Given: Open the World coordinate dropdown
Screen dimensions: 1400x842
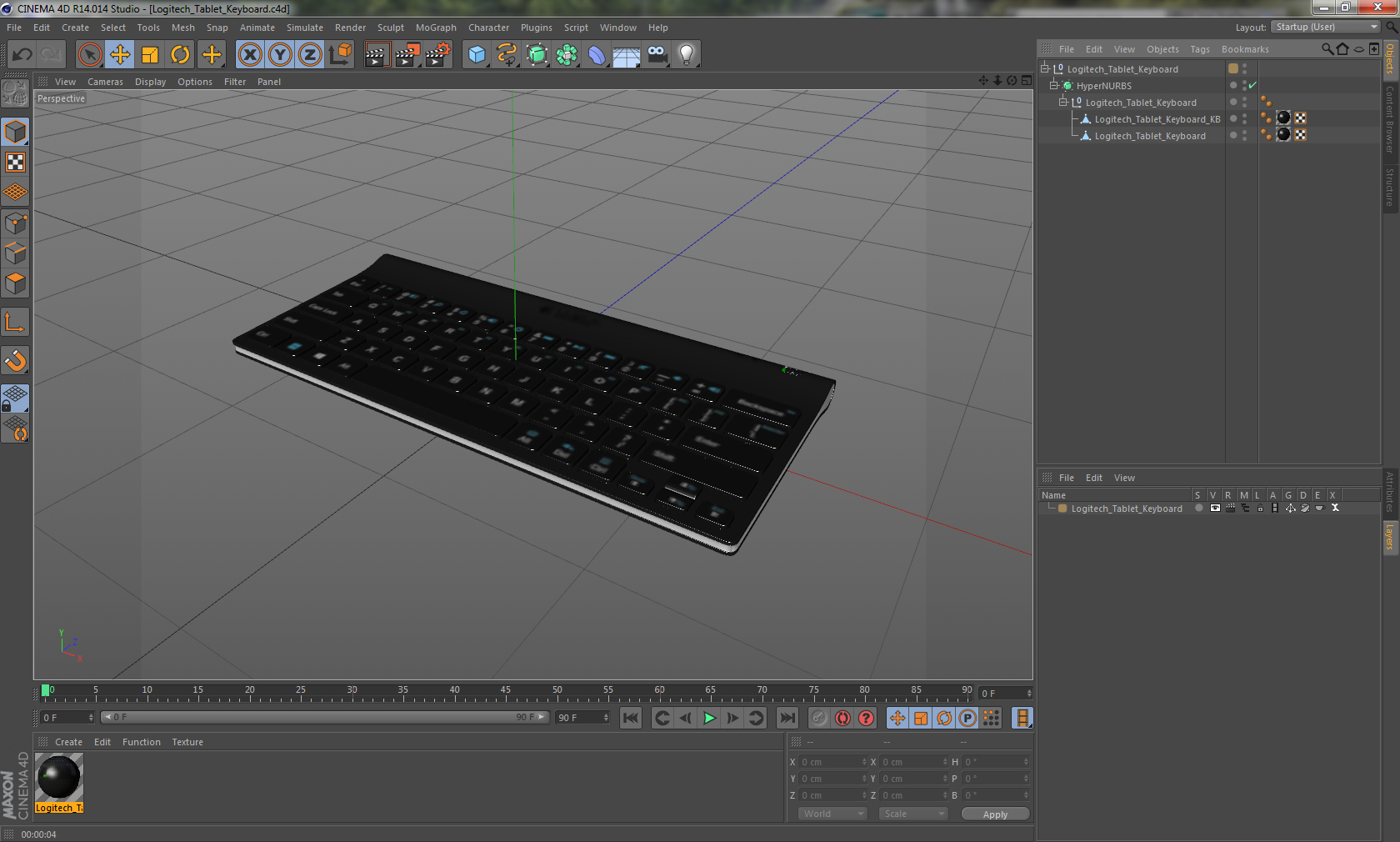Looking at the screenshot, I should click(832, 814).
